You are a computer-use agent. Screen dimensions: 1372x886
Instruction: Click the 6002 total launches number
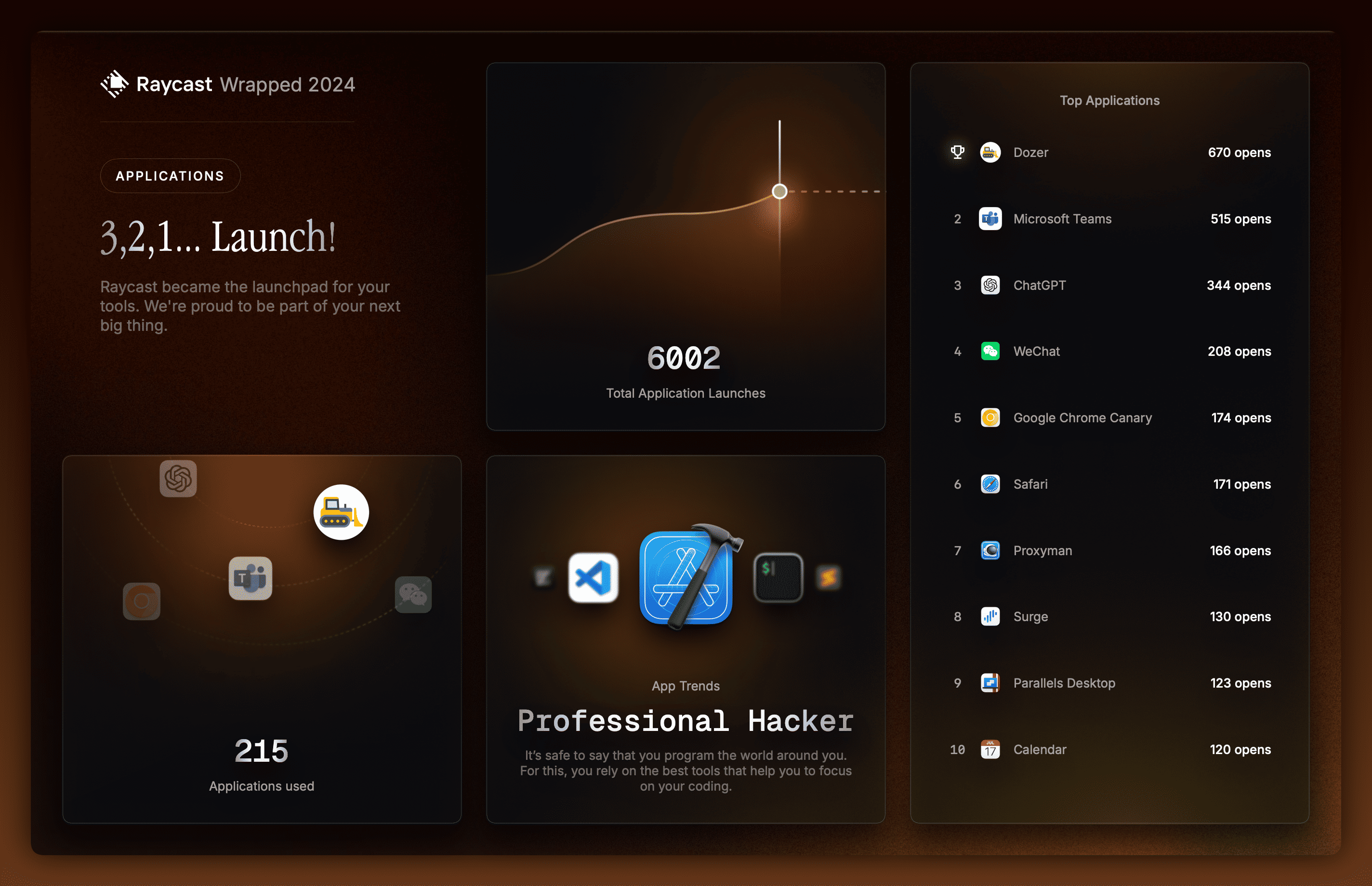coord(684,358)
